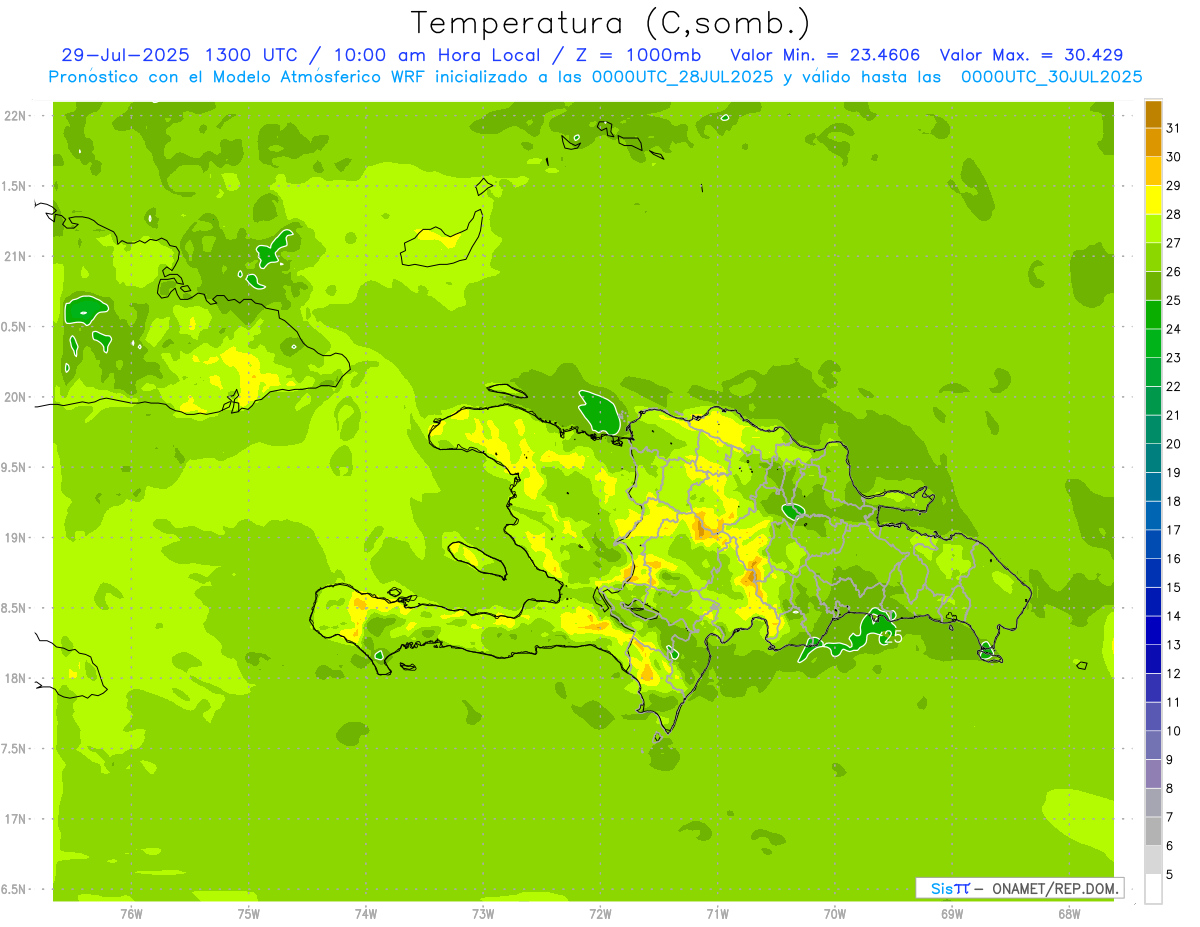Click the SisTT ONAMET/REP.DOM. logo box
Screen dimensions: 1200x927
coord(1019,888)
